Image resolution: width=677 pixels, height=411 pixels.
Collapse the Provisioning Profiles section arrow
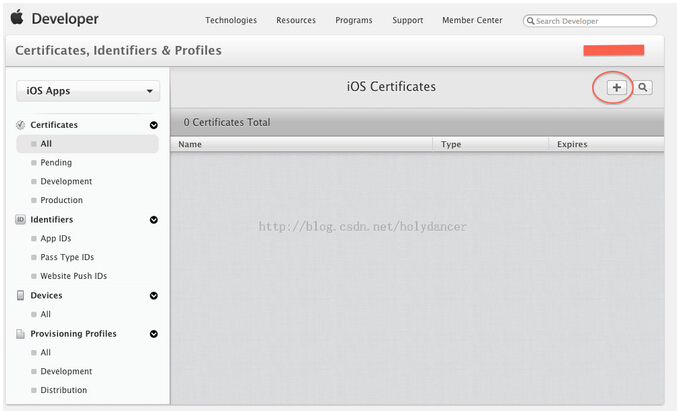pos(154,334)
